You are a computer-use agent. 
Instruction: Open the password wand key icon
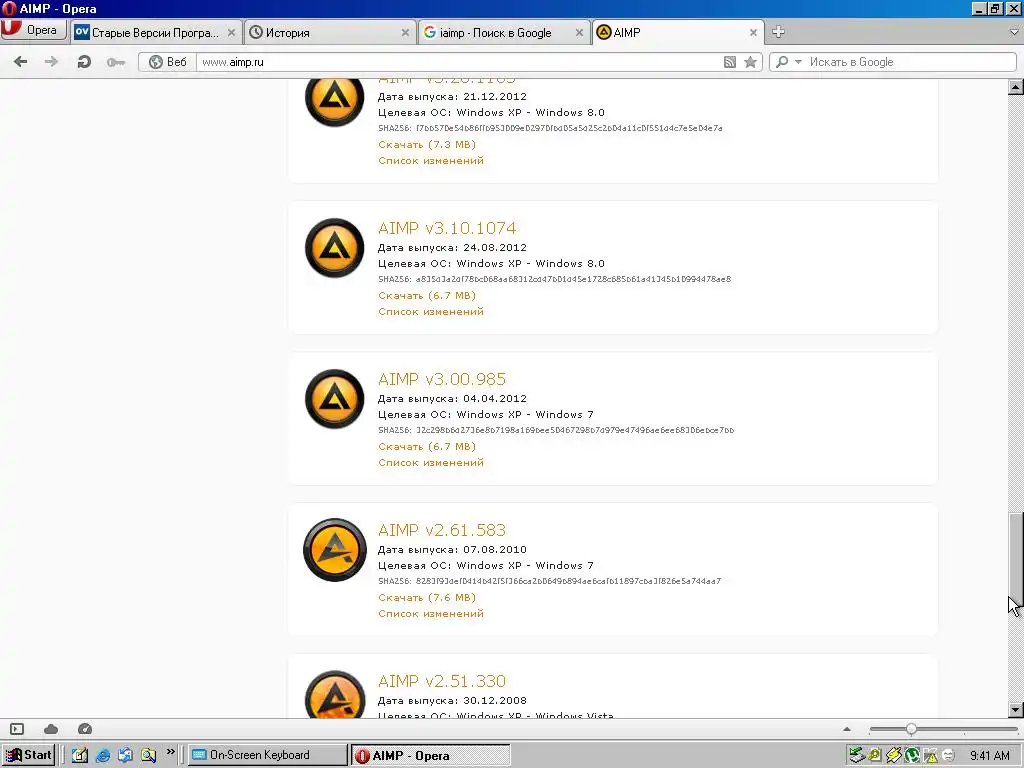tap(116, 62)
